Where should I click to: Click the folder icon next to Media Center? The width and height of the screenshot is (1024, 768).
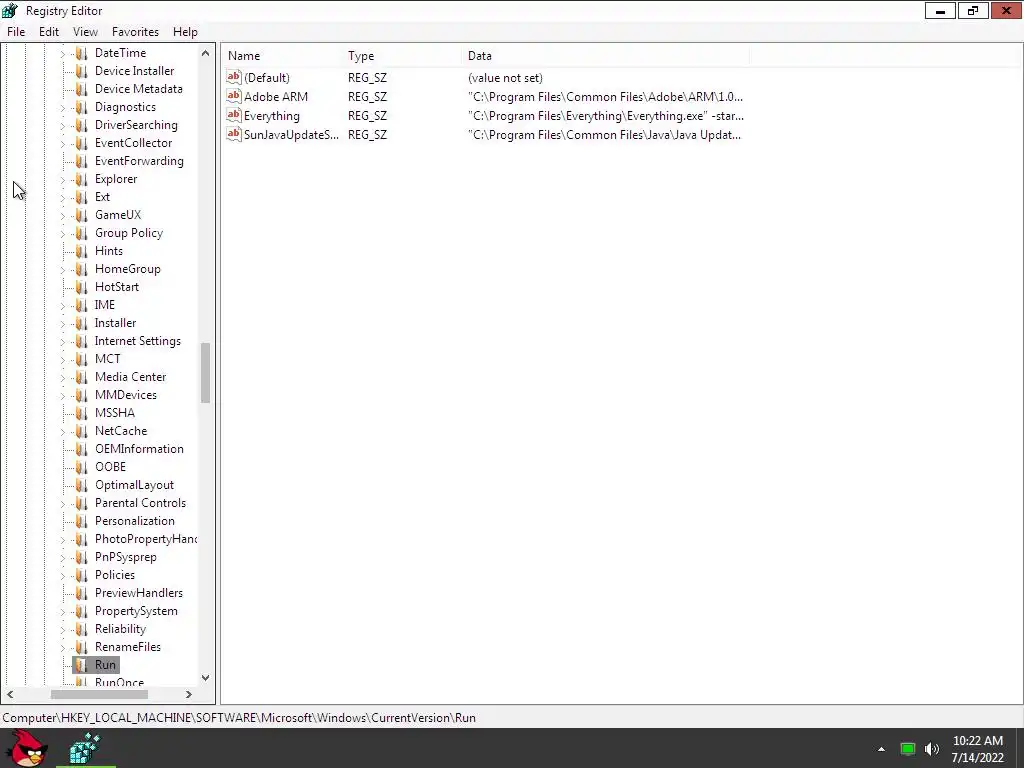pos(82,377)
